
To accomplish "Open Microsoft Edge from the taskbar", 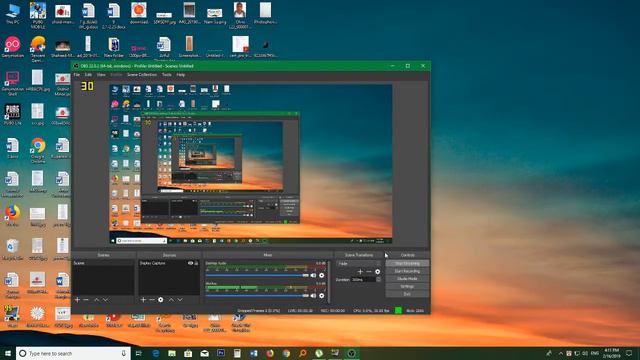I will [156, 353].
